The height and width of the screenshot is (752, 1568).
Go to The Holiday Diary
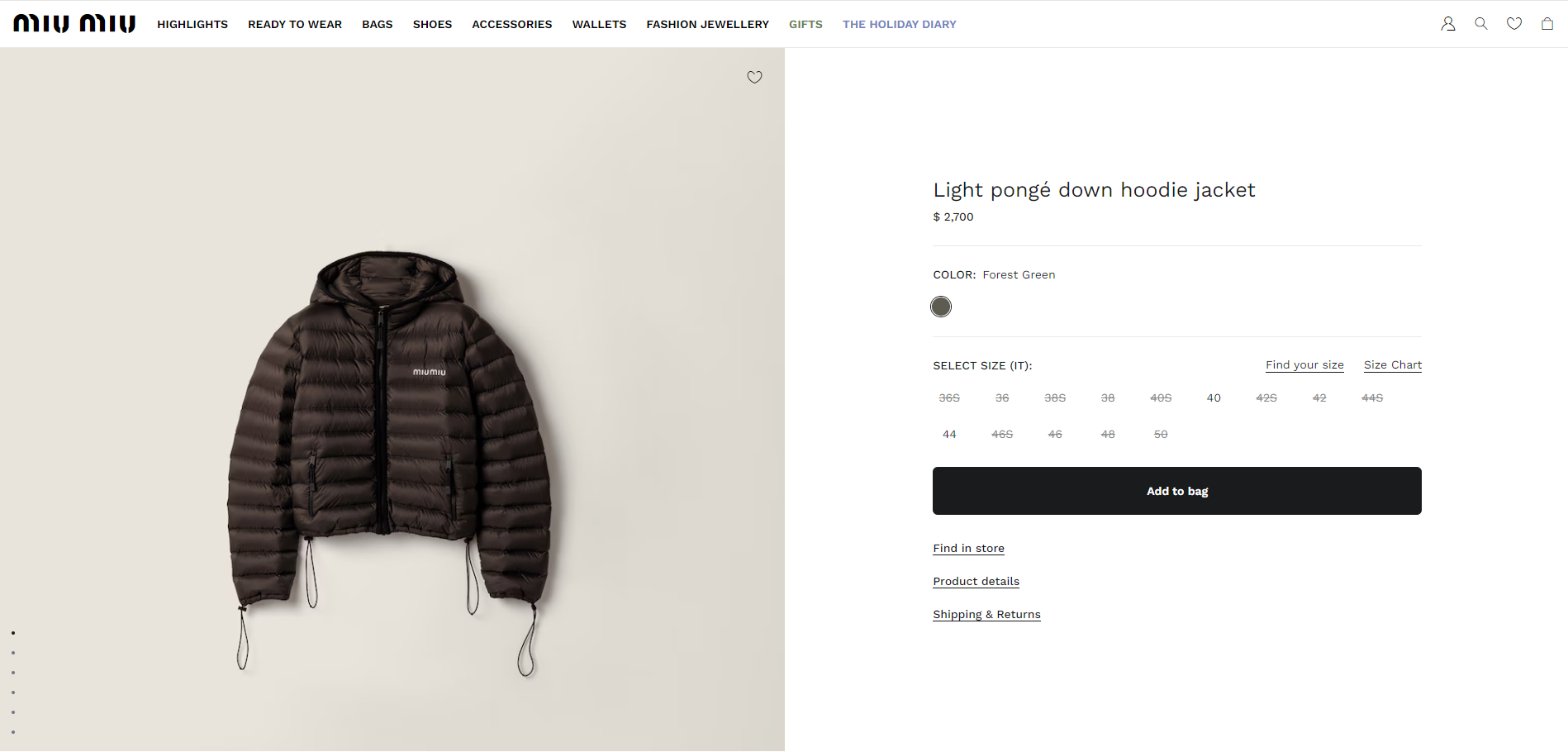(899, 25)
